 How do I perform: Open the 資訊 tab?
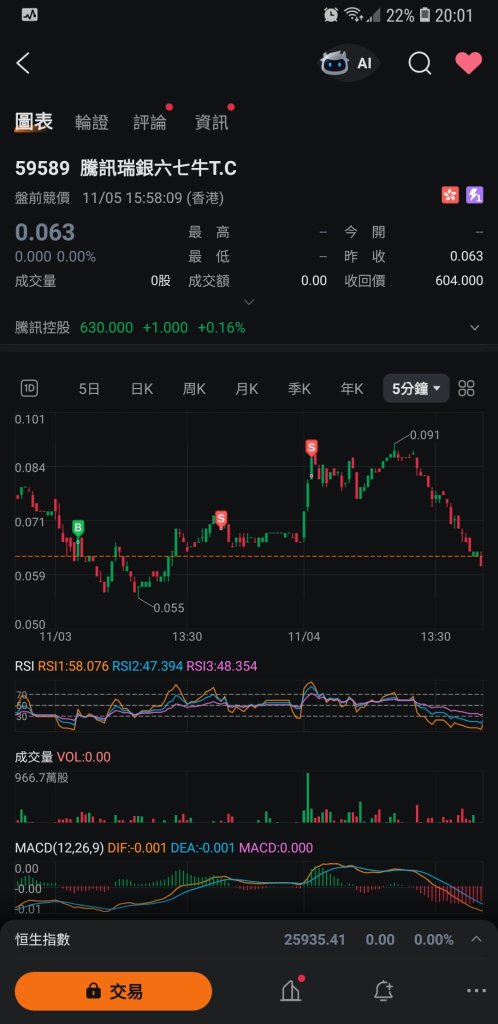(211, 122)
